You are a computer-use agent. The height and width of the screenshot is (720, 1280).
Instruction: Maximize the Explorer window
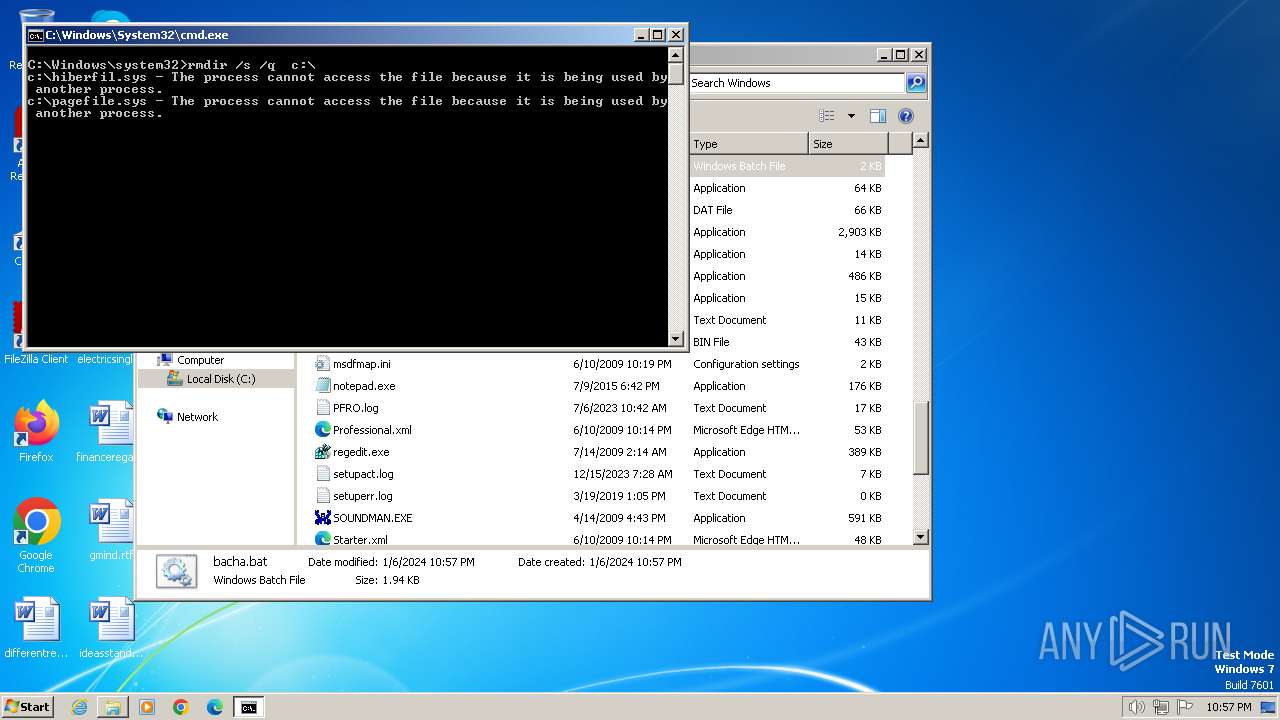(901, 55)
